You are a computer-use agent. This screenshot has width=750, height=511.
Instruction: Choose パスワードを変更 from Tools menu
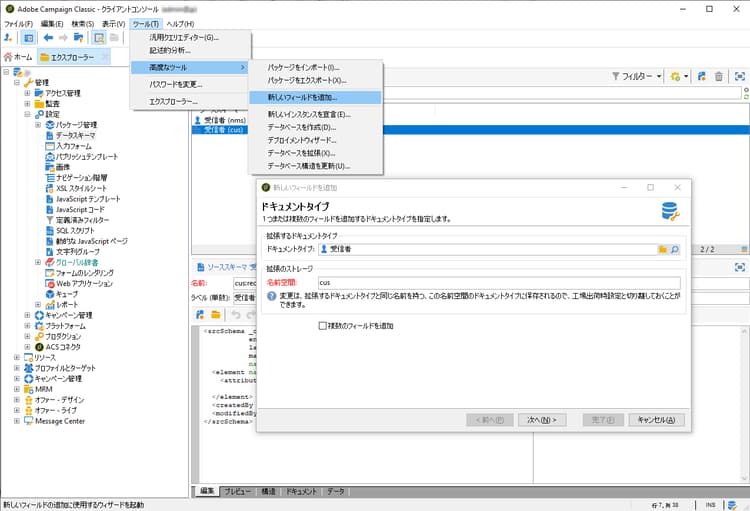[x=190, y=85]
